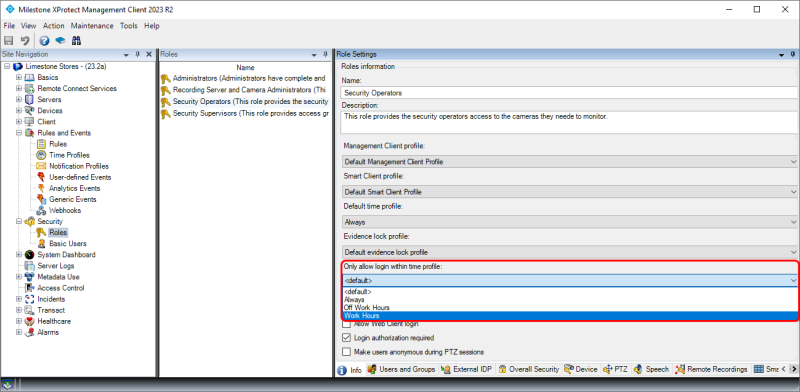The width and height of the screenshot is (800, 392).
Task: Enable Make users anonymous during PTZ sessions
Action: 346,352
